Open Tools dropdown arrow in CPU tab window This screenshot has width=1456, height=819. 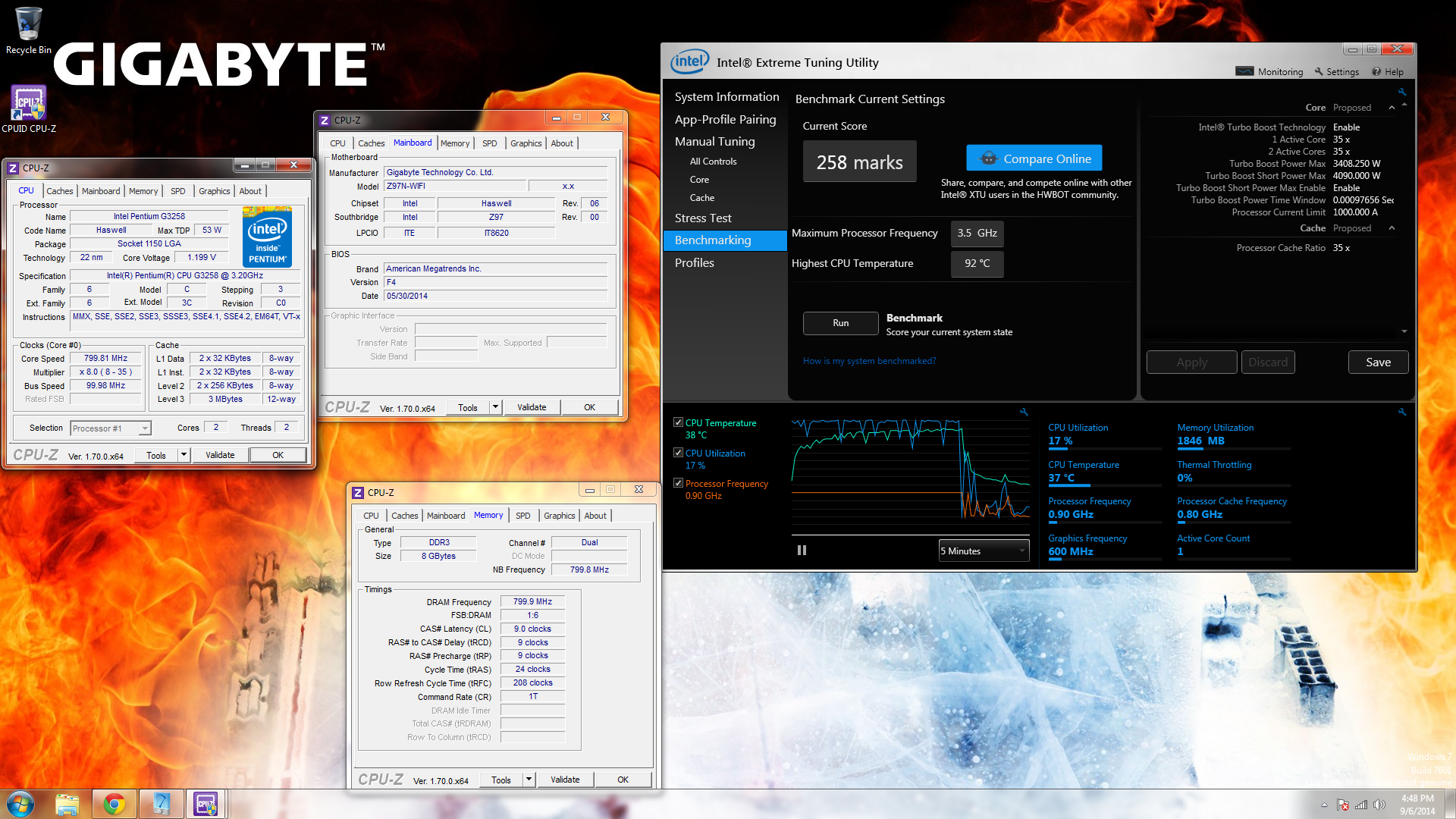tap(183, 455)
